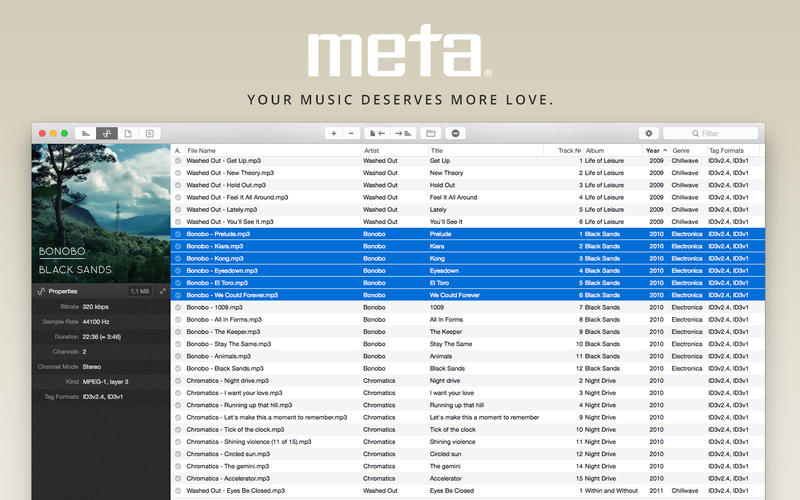Click the expand arrows icon beside Properties size
800x500 pixels.
tap(162, 291)
